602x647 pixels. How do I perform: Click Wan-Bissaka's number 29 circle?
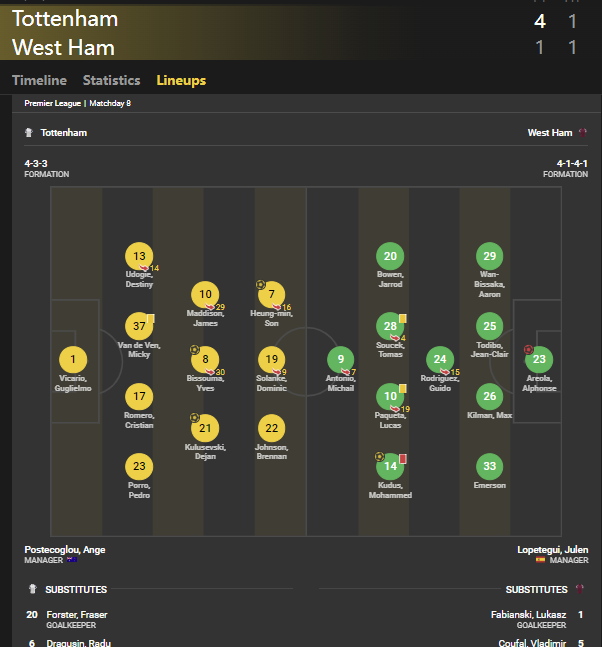click(489, 256)
